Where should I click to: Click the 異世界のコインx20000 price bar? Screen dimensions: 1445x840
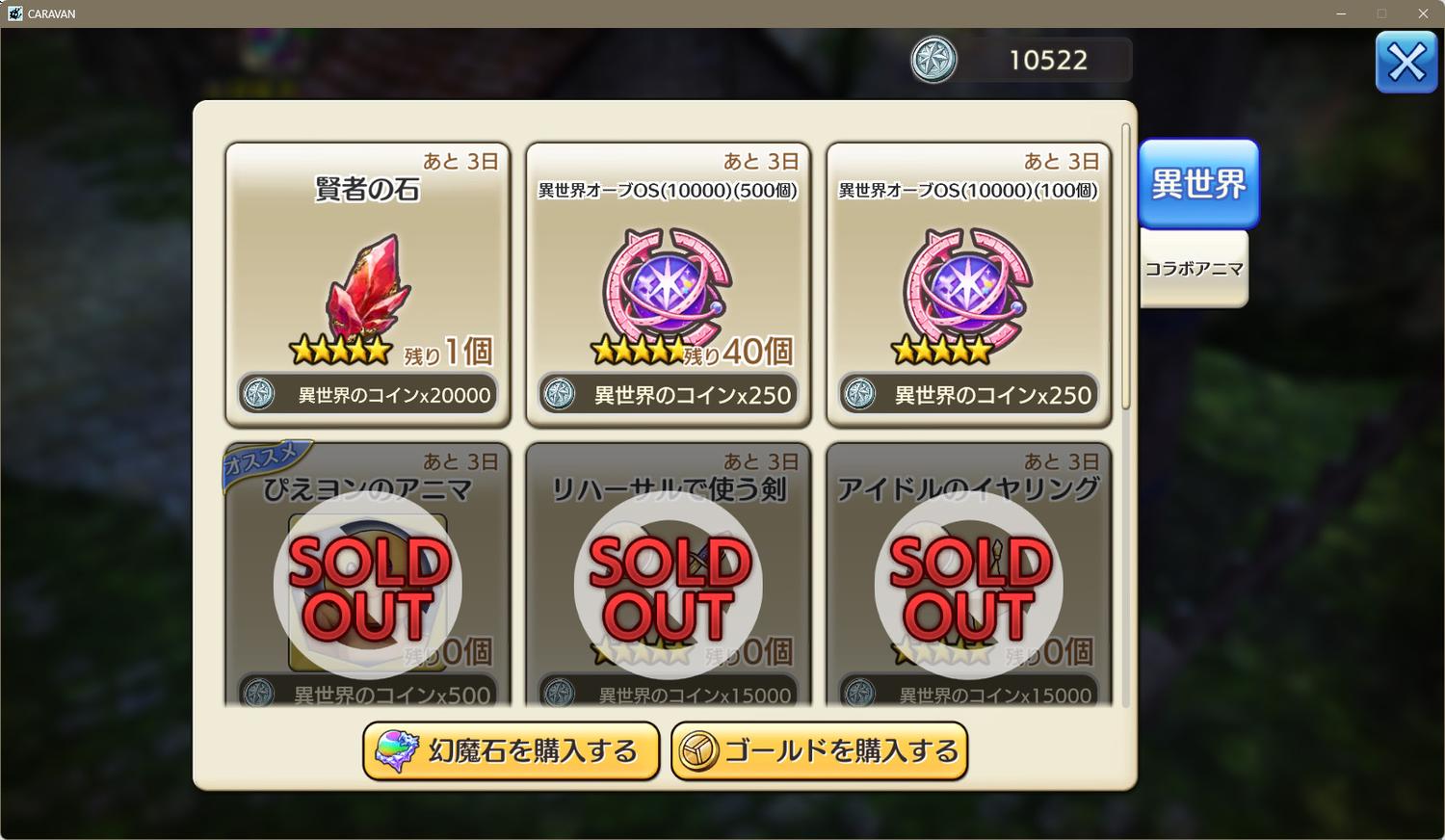[367, 394]
